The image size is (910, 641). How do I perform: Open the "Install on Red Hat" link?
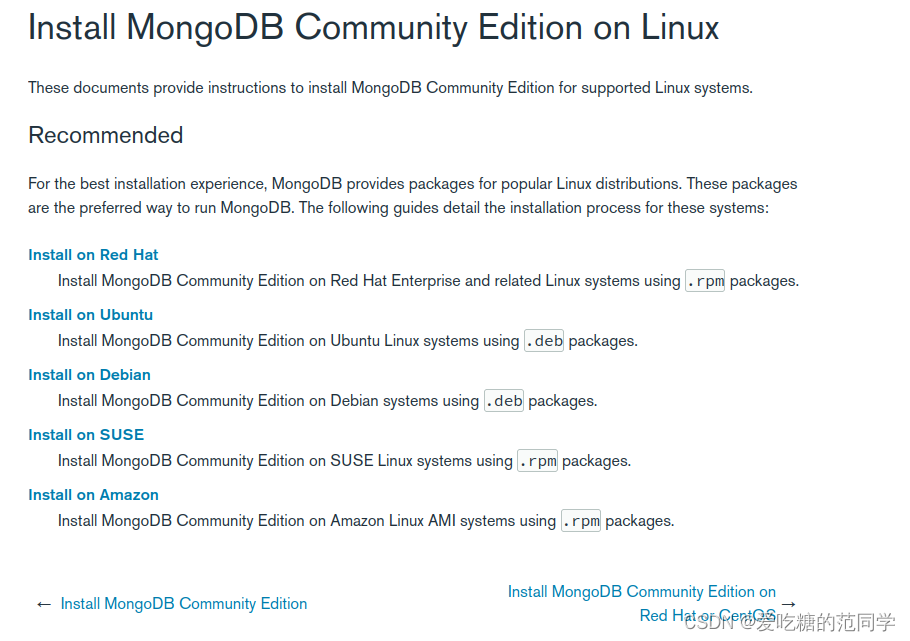93,255
